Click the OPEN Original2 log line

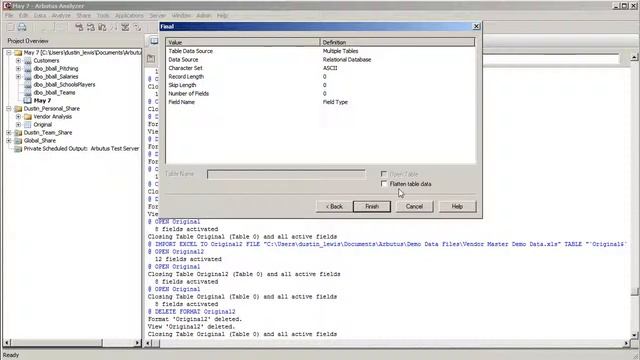tap(176, 252)
